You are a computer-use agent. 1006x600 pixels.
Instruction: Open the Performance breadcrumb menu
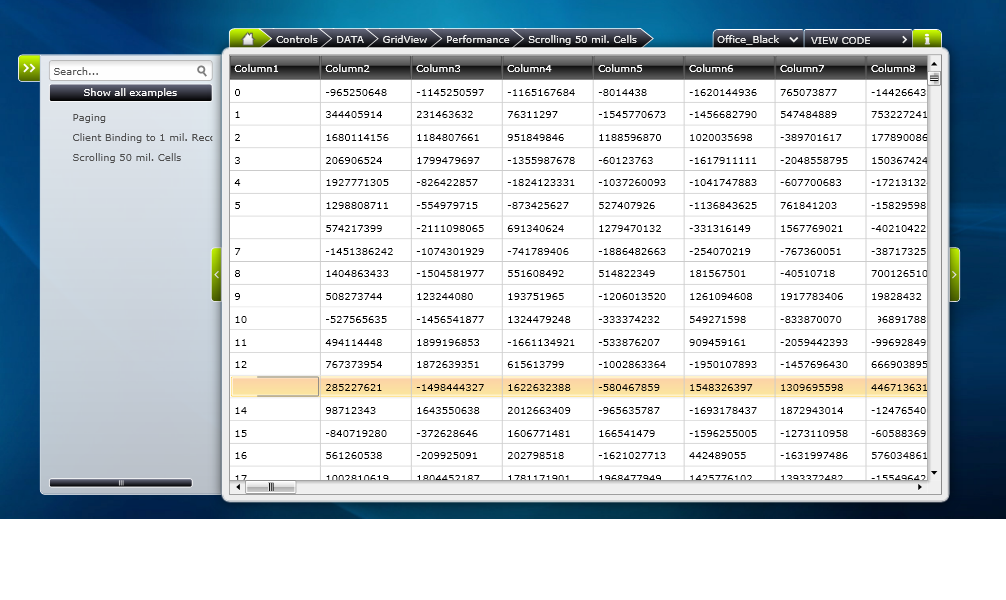(x=477, y=39)
